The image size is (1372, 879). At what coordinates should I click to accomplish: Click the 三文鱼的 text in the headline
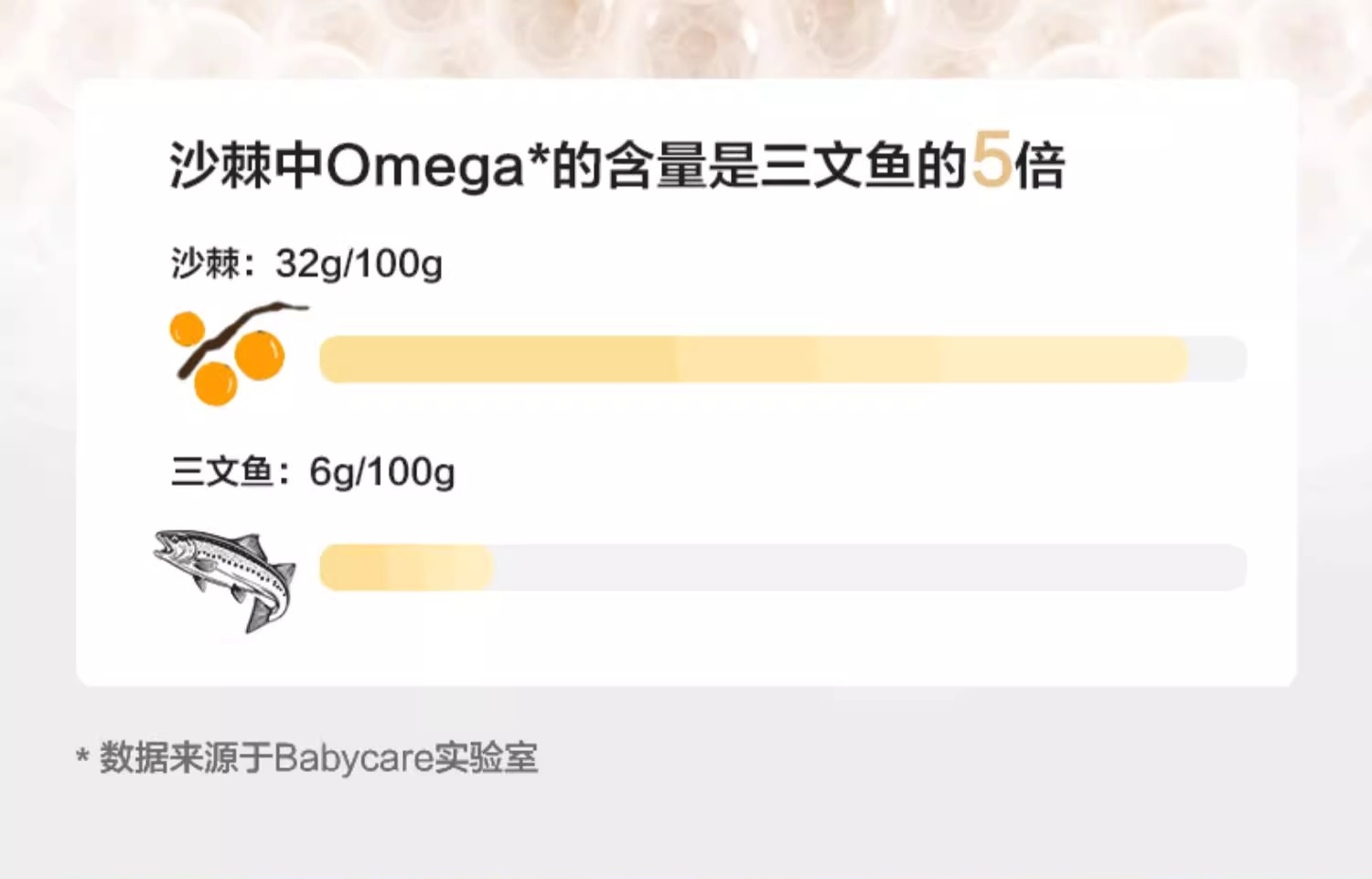tap(863, 166)
